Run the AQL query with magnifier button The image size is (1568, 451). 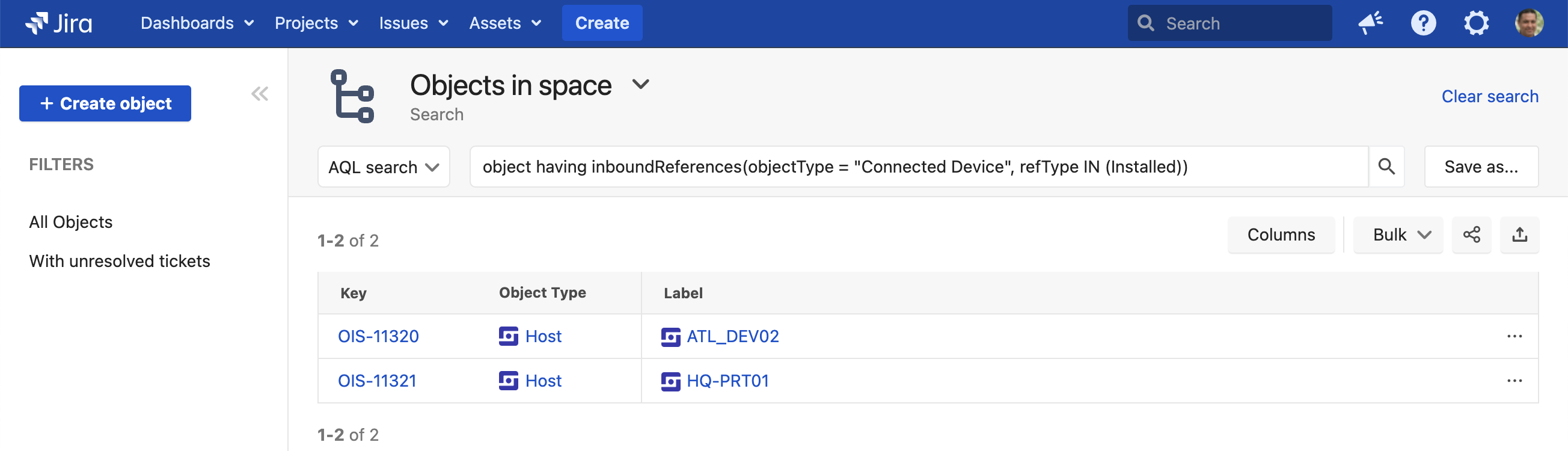1386,167
